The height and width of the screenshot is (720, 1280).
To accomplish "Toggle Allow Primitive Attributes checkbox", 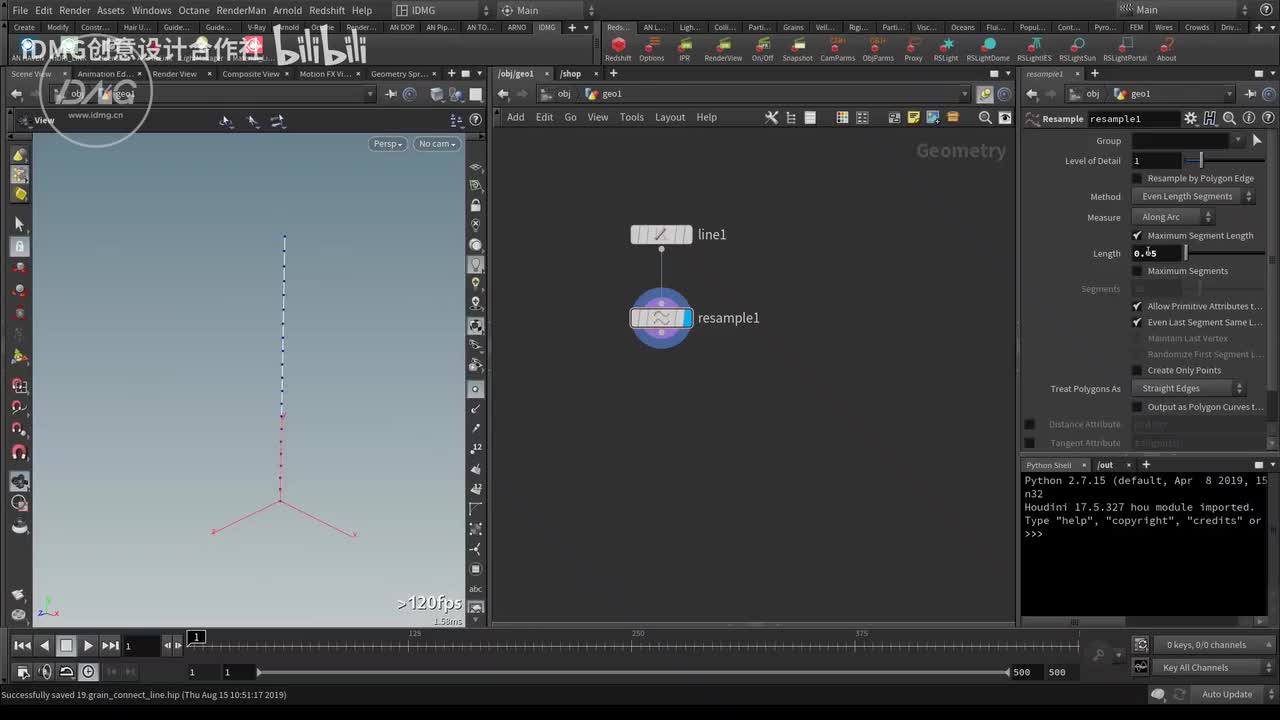I will click(1137, 307).
